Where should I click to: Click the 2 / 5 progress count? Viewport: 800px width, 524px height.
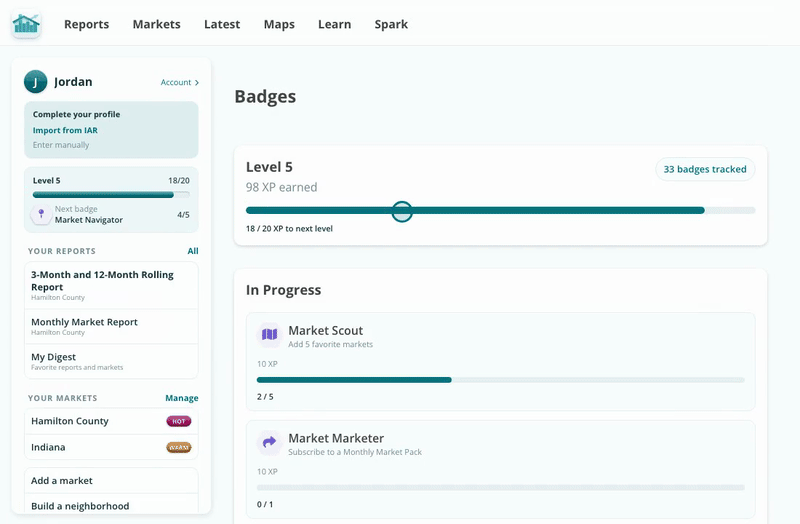click(x=265, y=396)
